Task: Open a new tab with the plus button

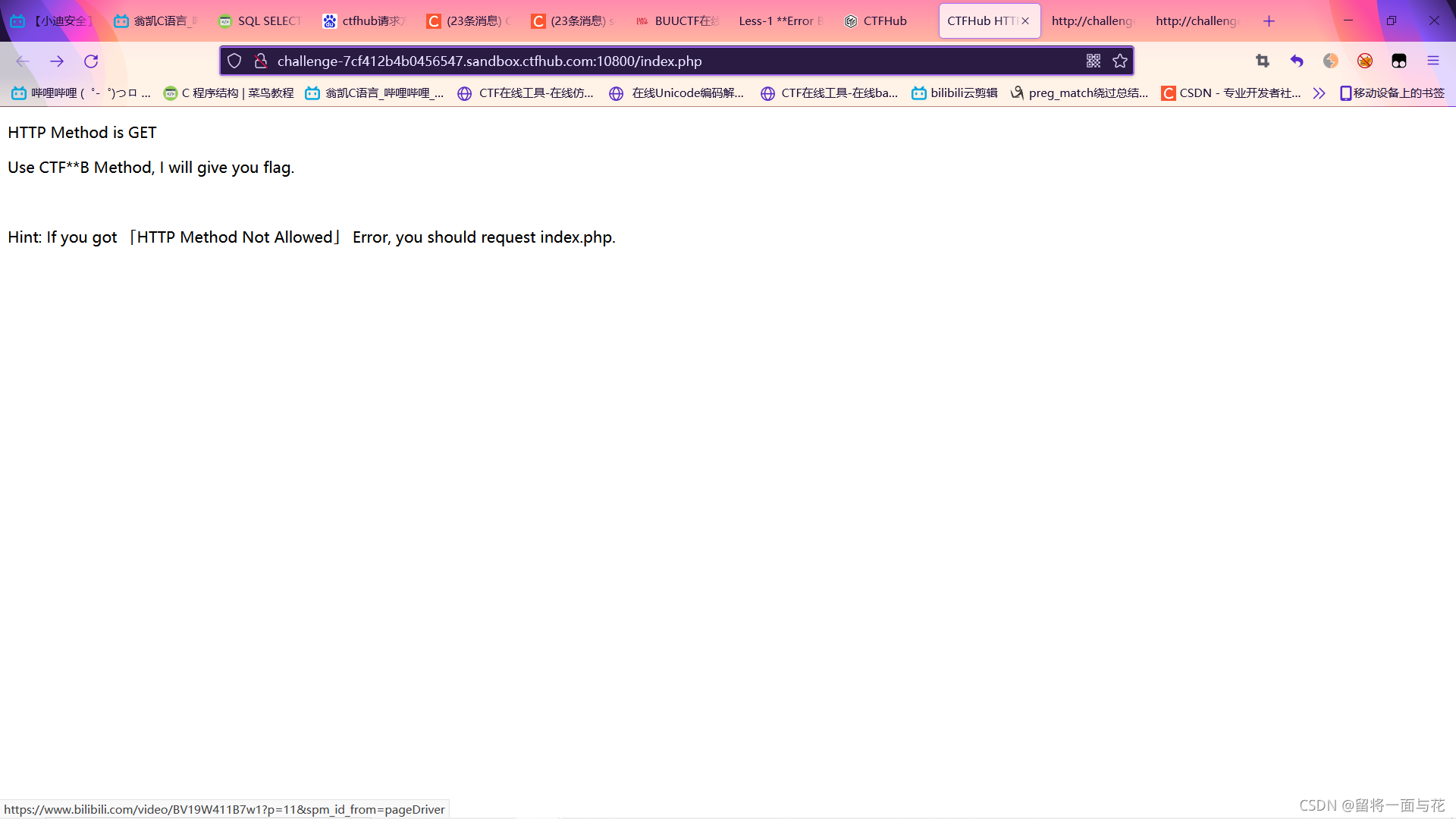Action: pyautogui.click(x=1269, y=20)
